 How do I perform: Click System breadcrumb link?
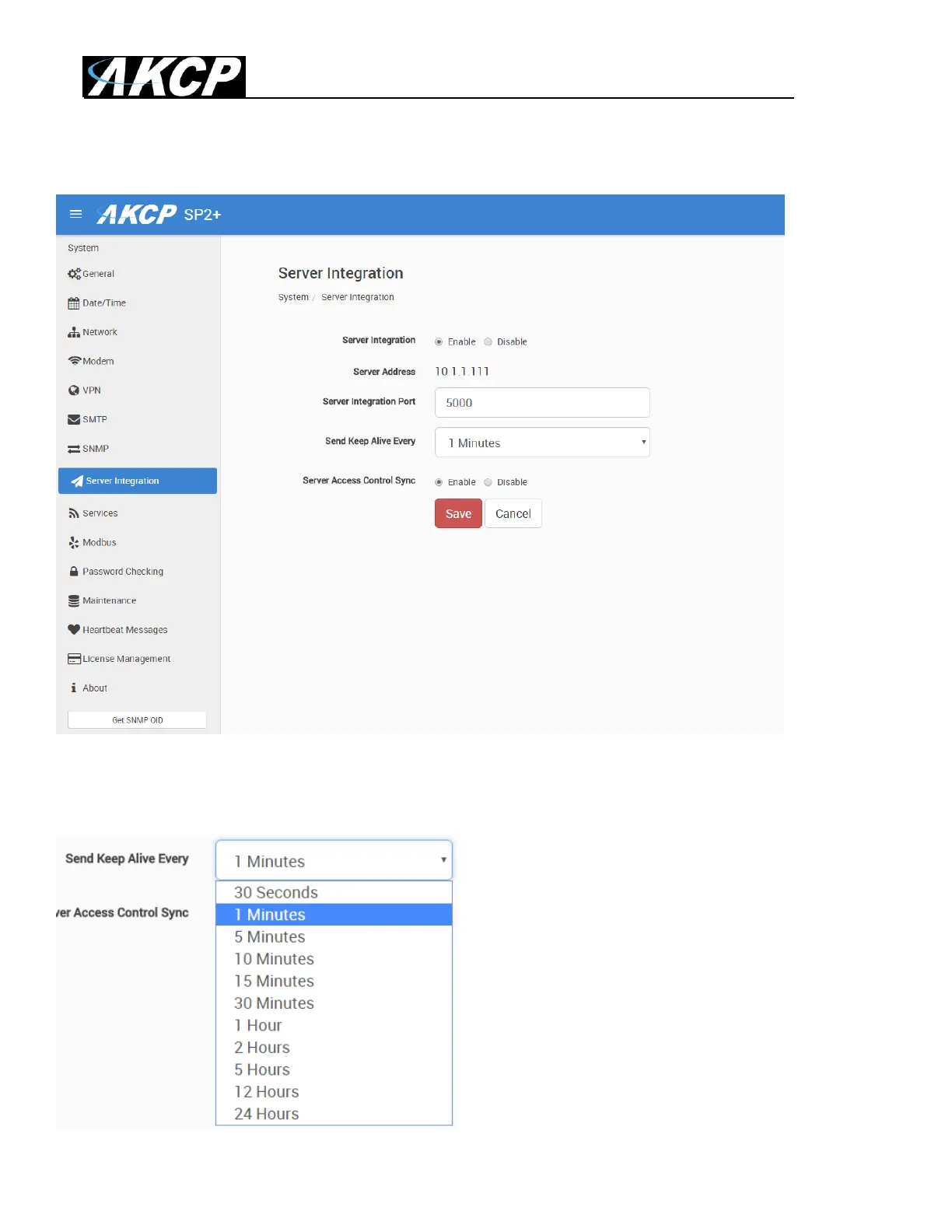(x=293, y=297)
